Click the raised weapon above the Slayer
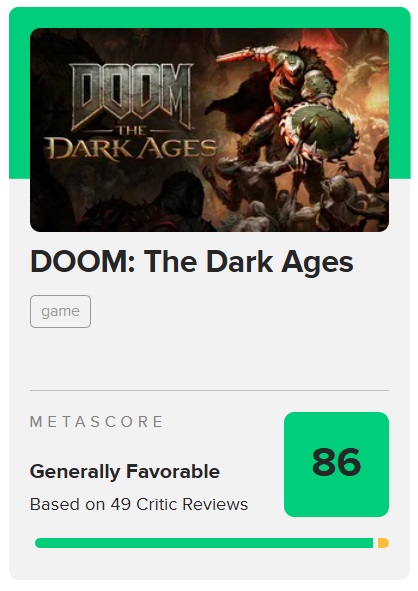The image size is (418, 591). (x=247, y=53)
